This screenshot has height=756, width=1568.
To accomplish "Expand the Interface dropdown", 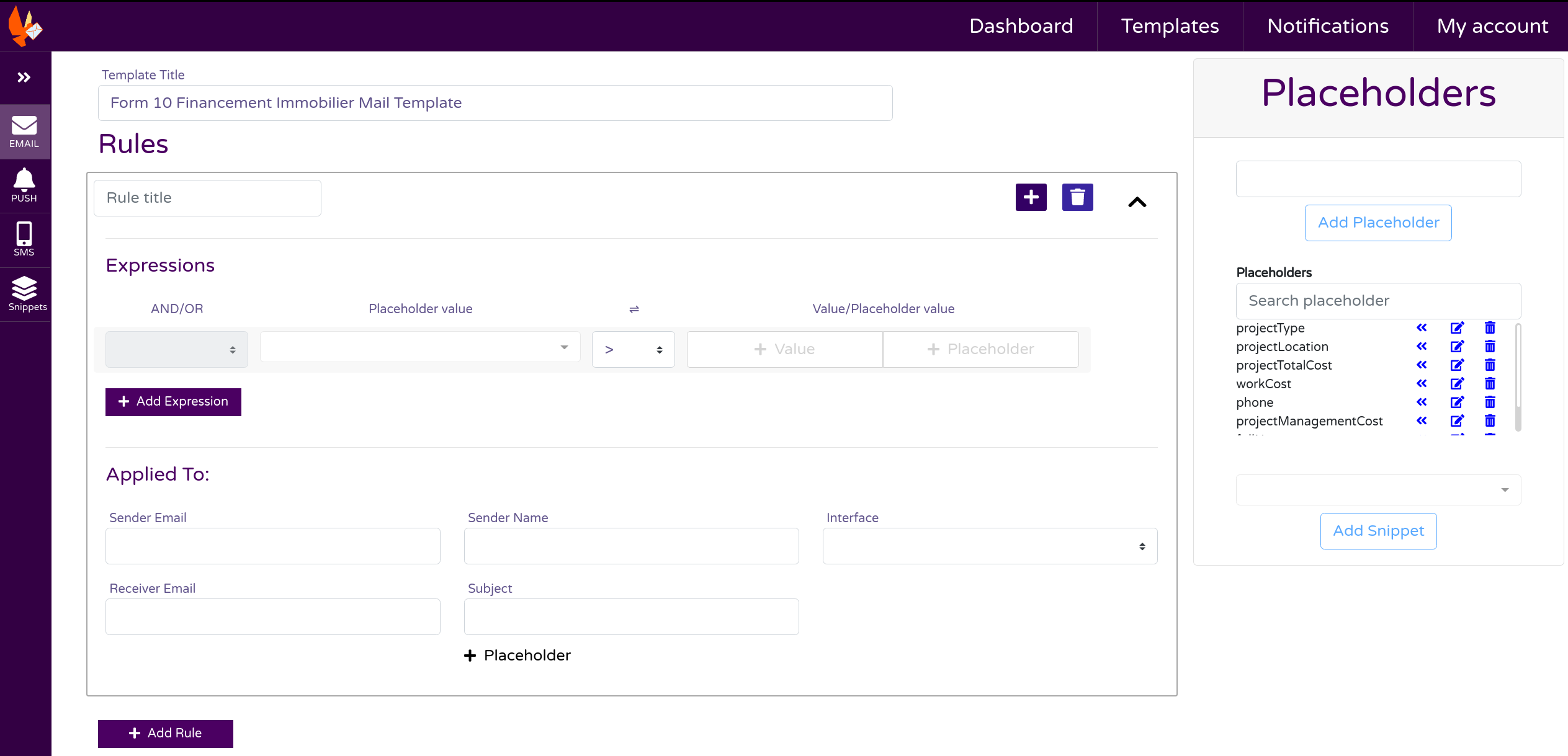I will click(989, 545).
